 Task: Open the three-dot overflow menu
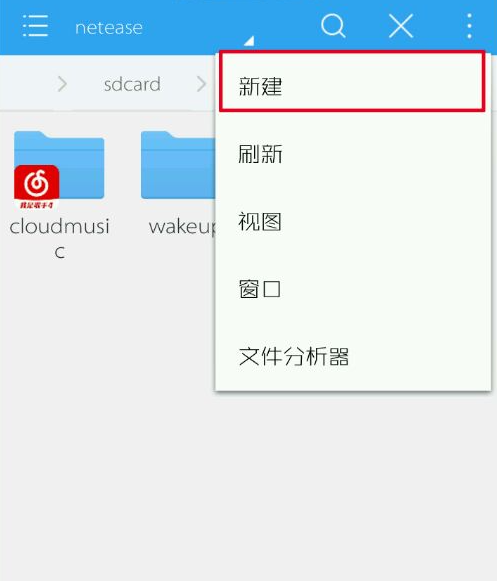pos(469,26)
